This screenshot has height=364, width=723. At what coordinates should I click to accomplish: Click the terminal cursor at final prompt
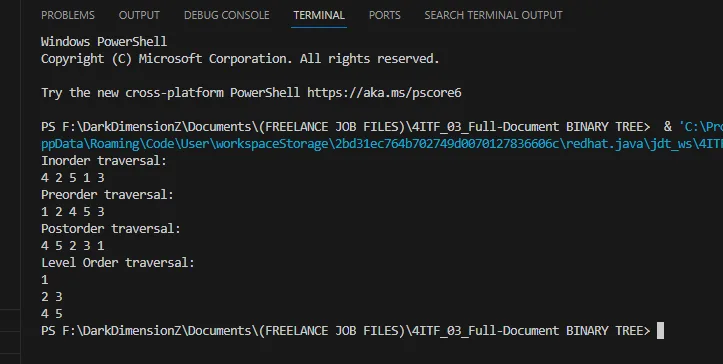[660, 331]
